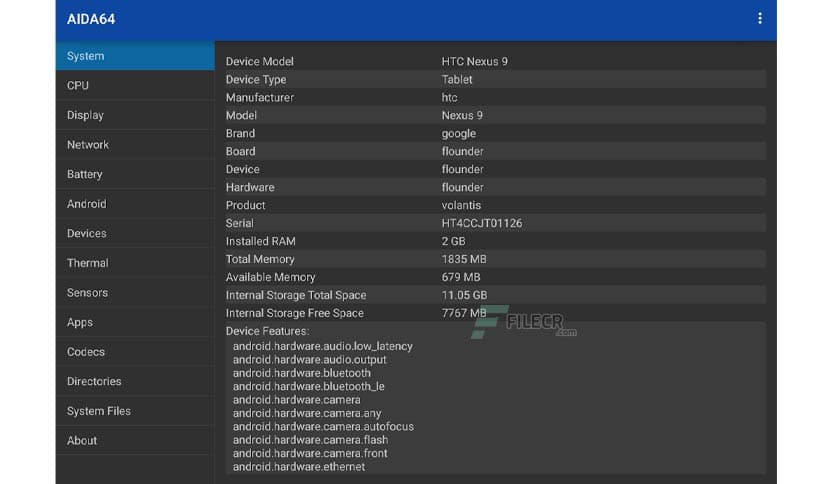Select the Device Model value HTC Nexus 9
The image size is (836, 484).
(475, 61)
